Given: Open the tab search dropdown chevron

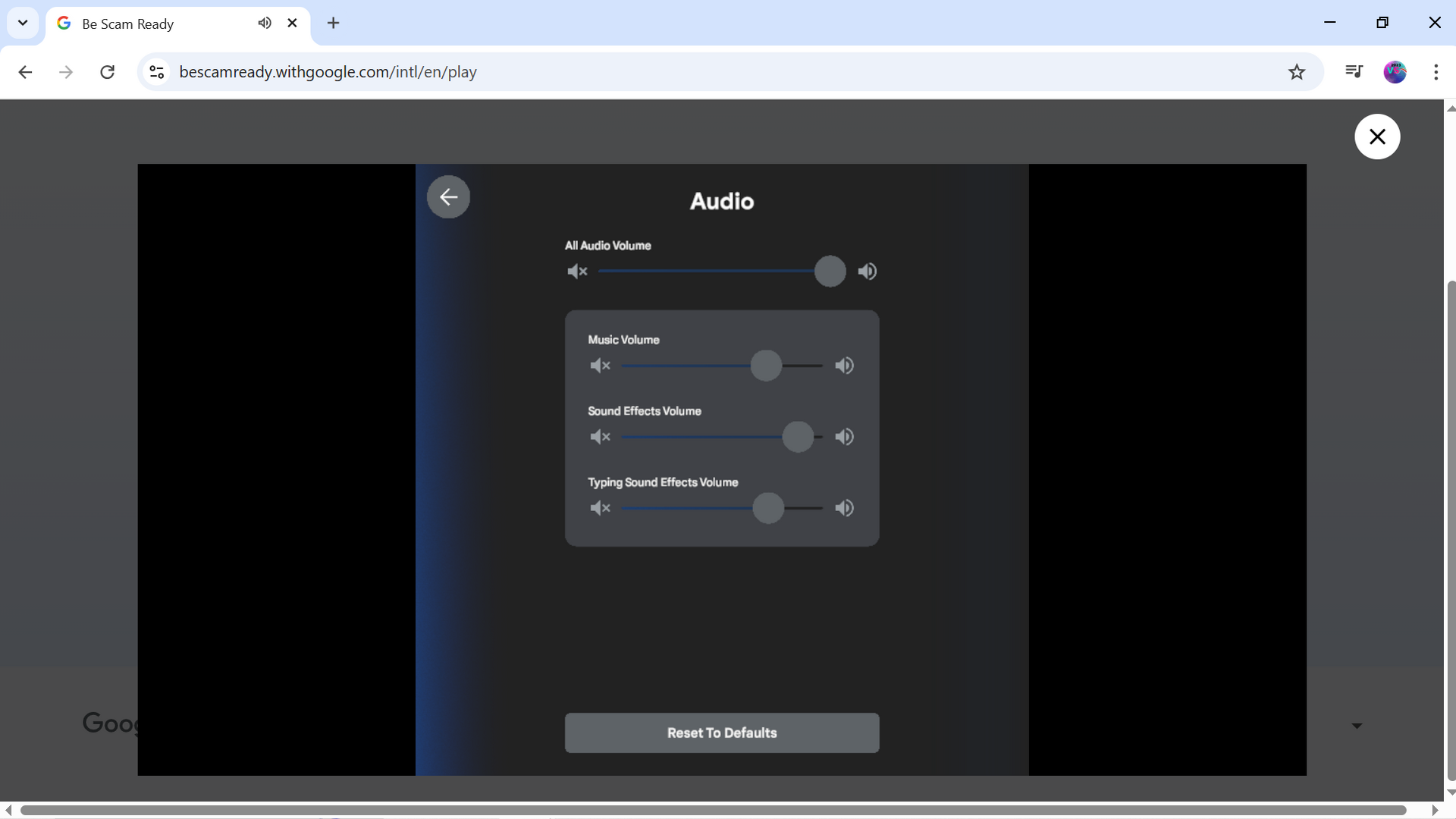Looking at the screenshot, I should (x=23, y=23).
